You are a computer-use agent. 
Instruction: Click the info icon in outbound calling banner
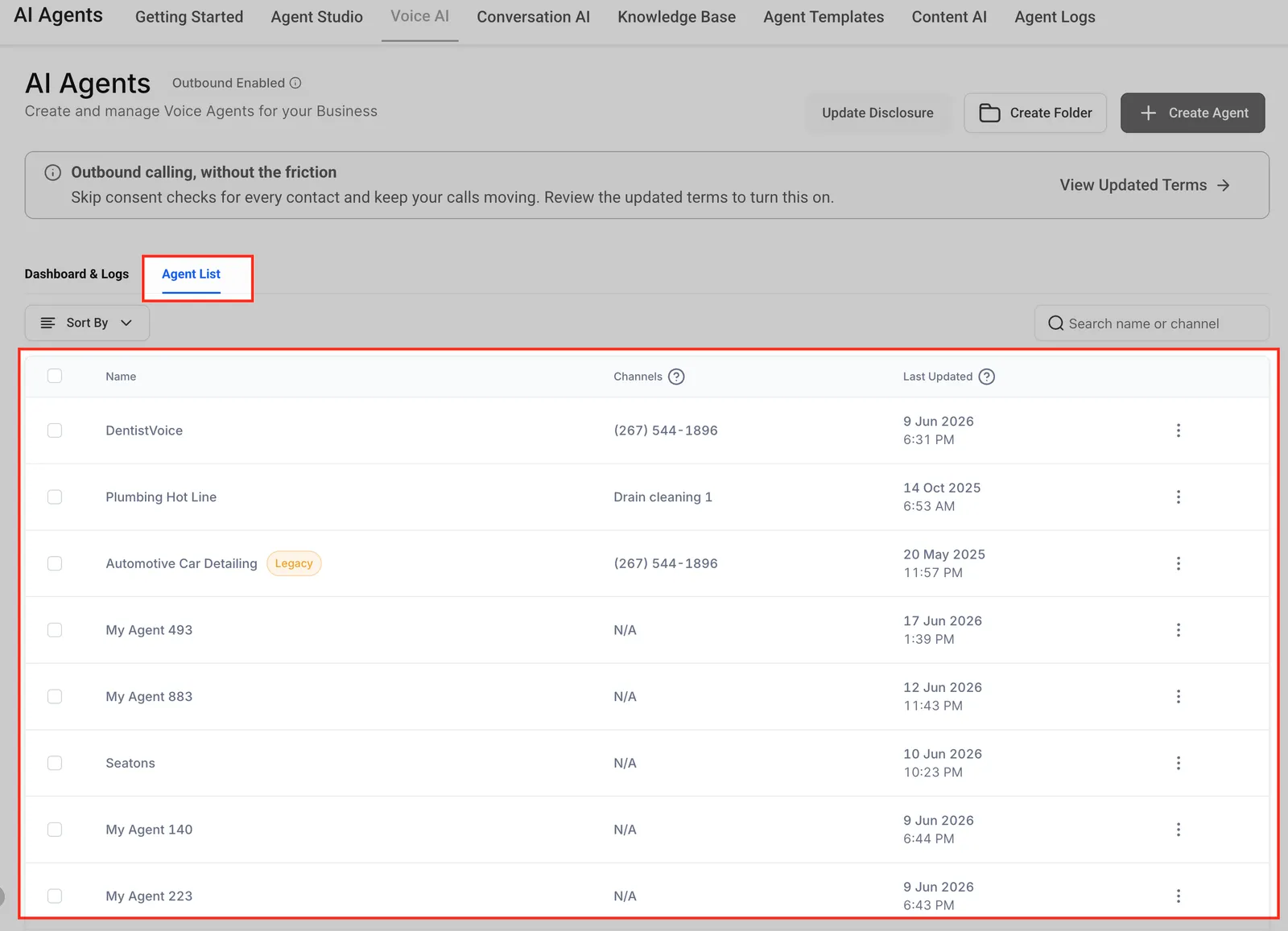(x=52, y=172)
